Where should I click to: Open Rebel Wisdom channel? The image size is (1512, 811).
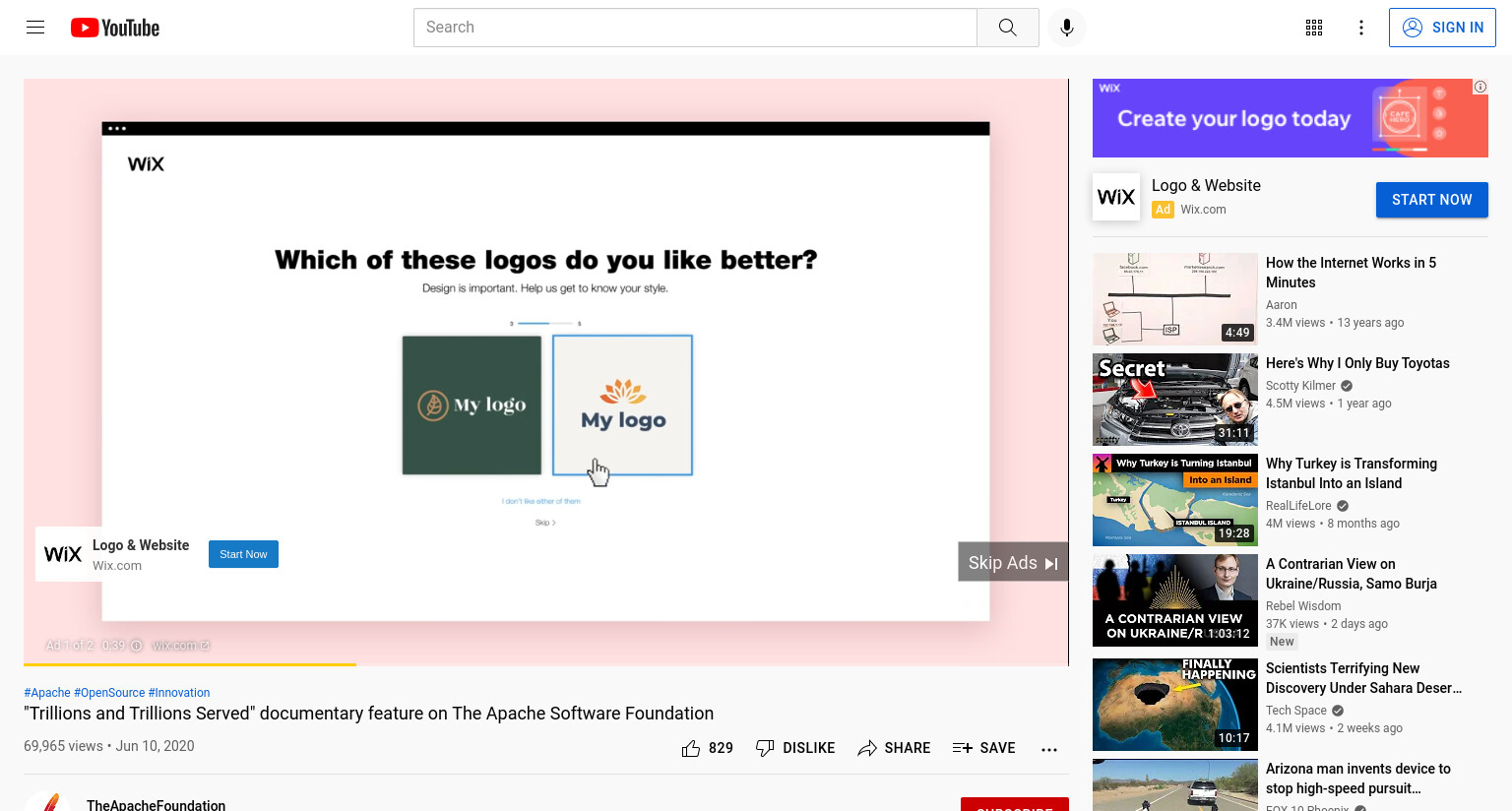click(x=1303, y=606)
